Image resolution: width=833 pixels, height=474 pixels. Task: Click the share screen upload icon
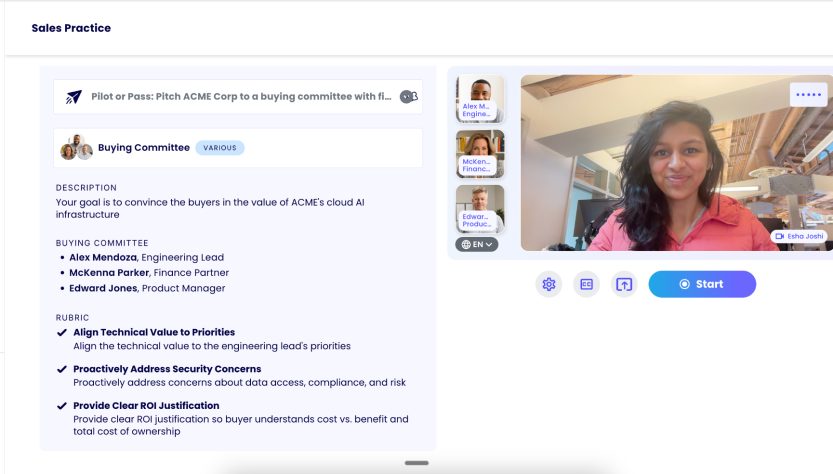click(624, 284)
